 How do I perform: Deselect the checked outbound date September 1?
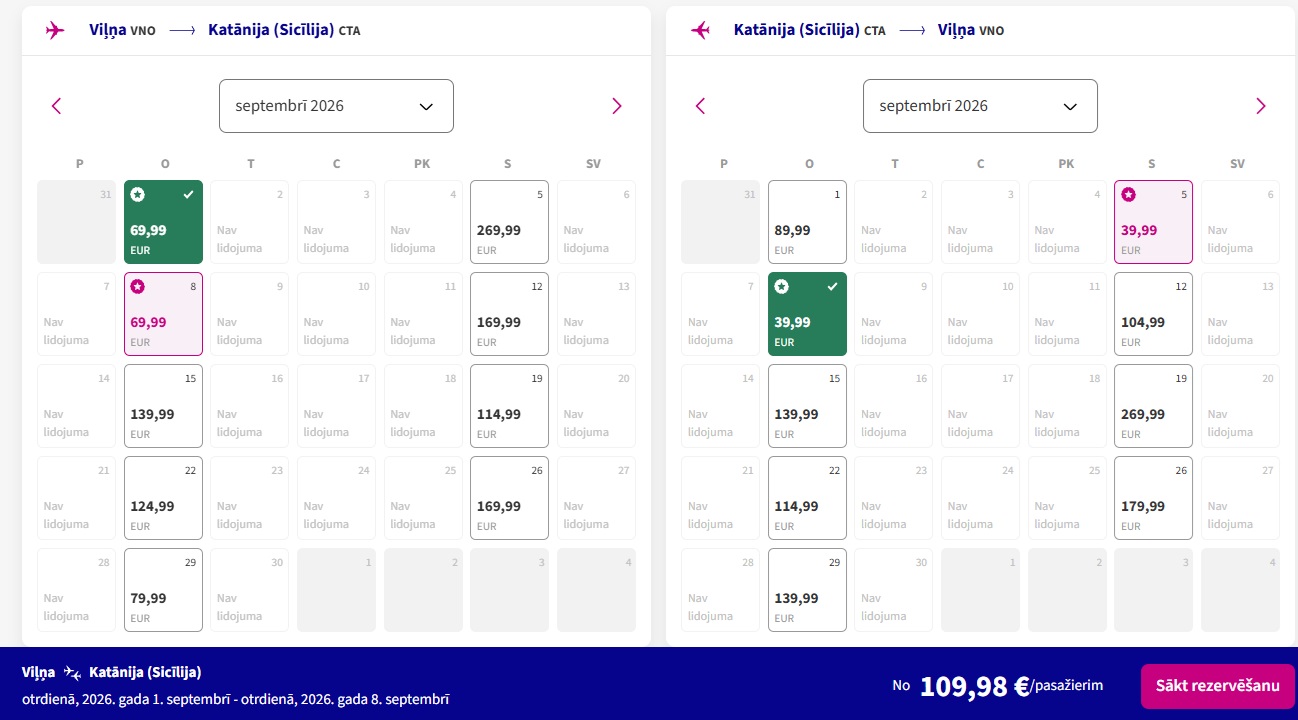pos(163,222)
